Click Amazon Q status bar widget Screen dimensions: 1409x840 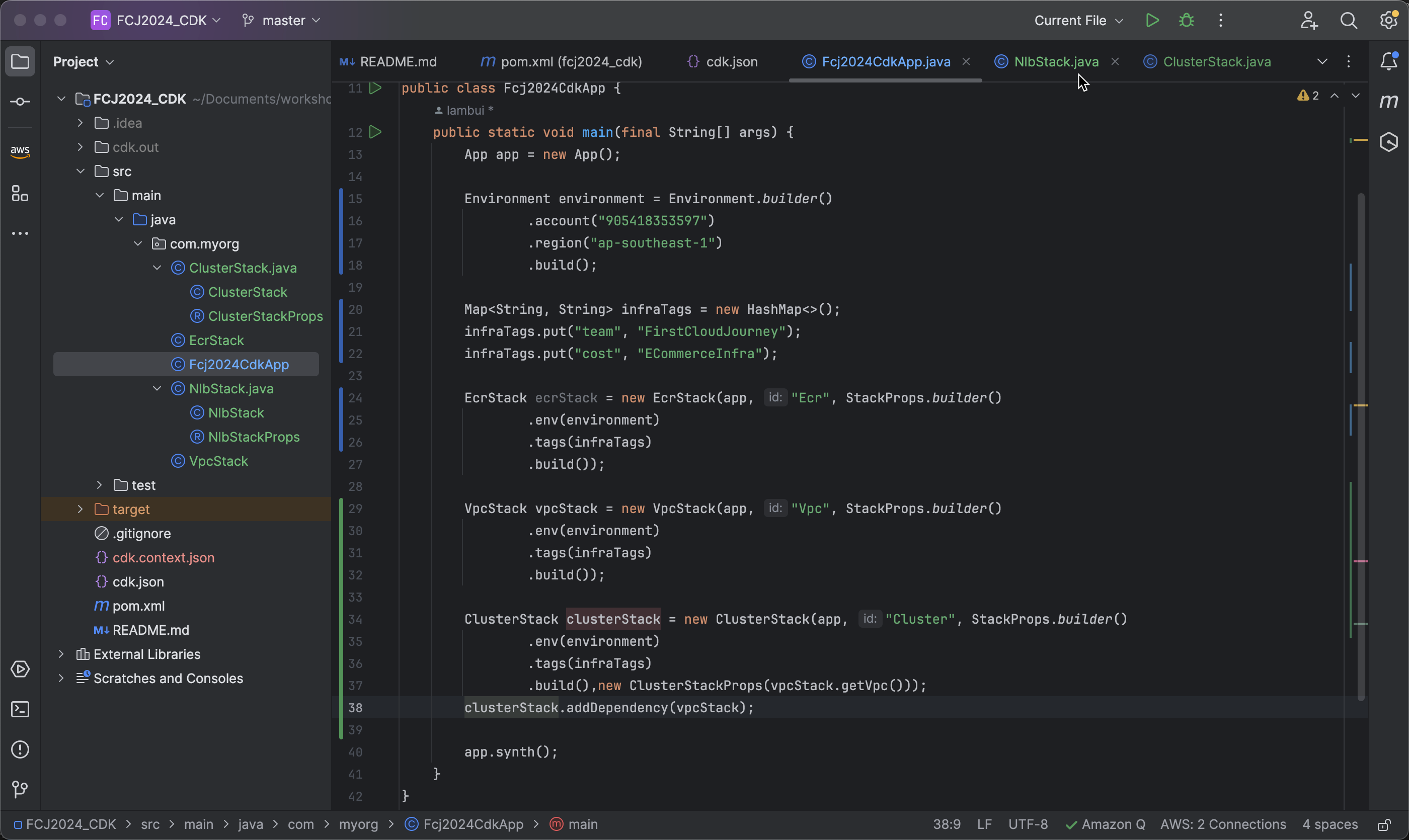1105,824
